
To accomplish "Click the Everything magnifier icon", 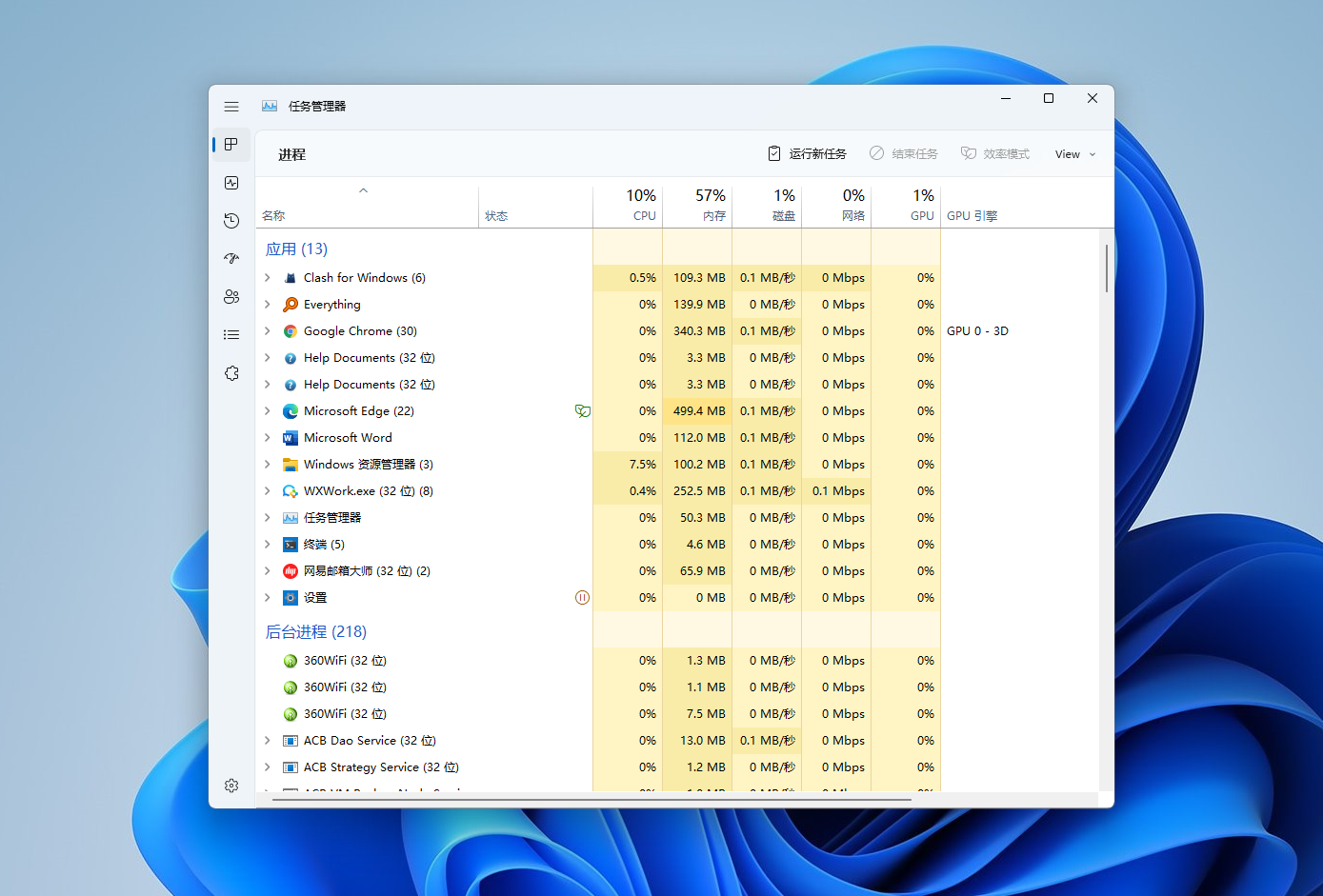I will pos(291,305).
